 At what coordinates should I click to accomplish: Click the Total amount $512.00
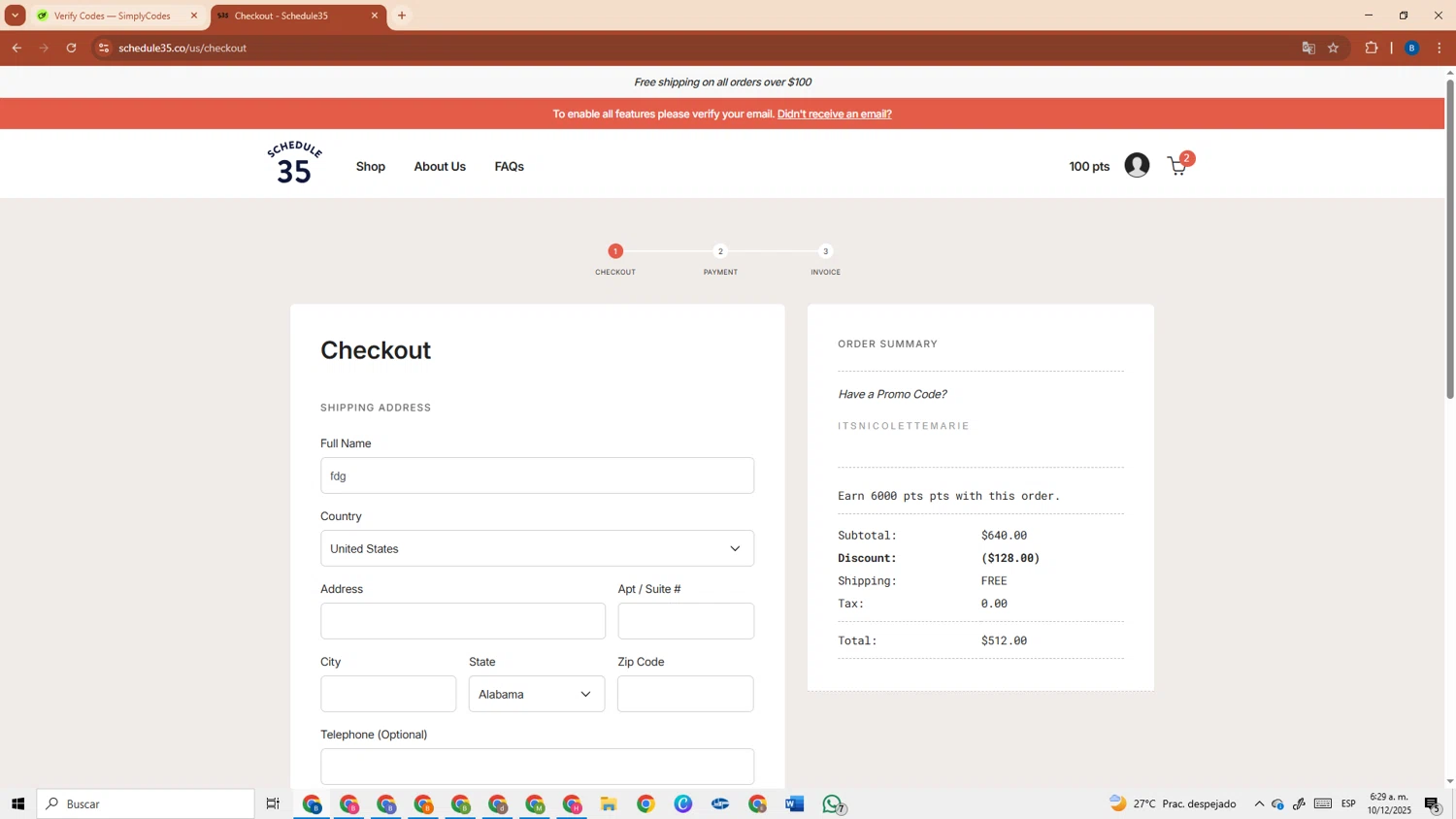[1004, 640]
